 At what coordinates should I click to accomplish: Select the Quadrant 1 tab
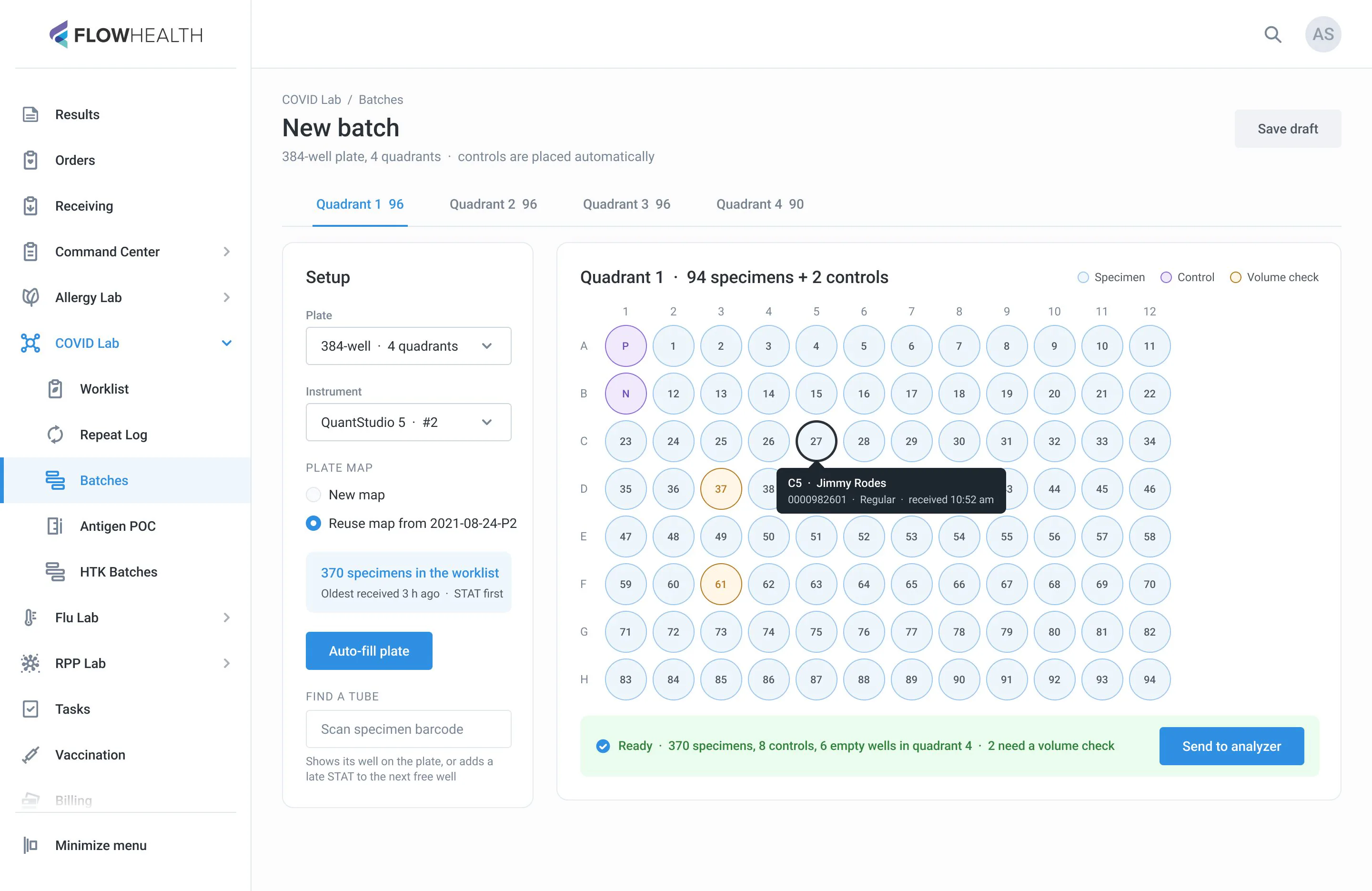point(360,204)
